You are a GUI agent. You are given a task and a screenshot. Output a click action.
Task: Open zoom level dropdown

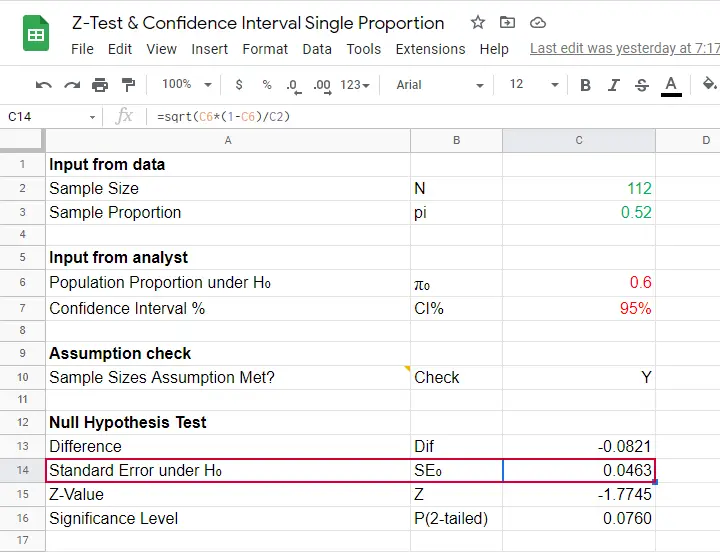point(186,84)
